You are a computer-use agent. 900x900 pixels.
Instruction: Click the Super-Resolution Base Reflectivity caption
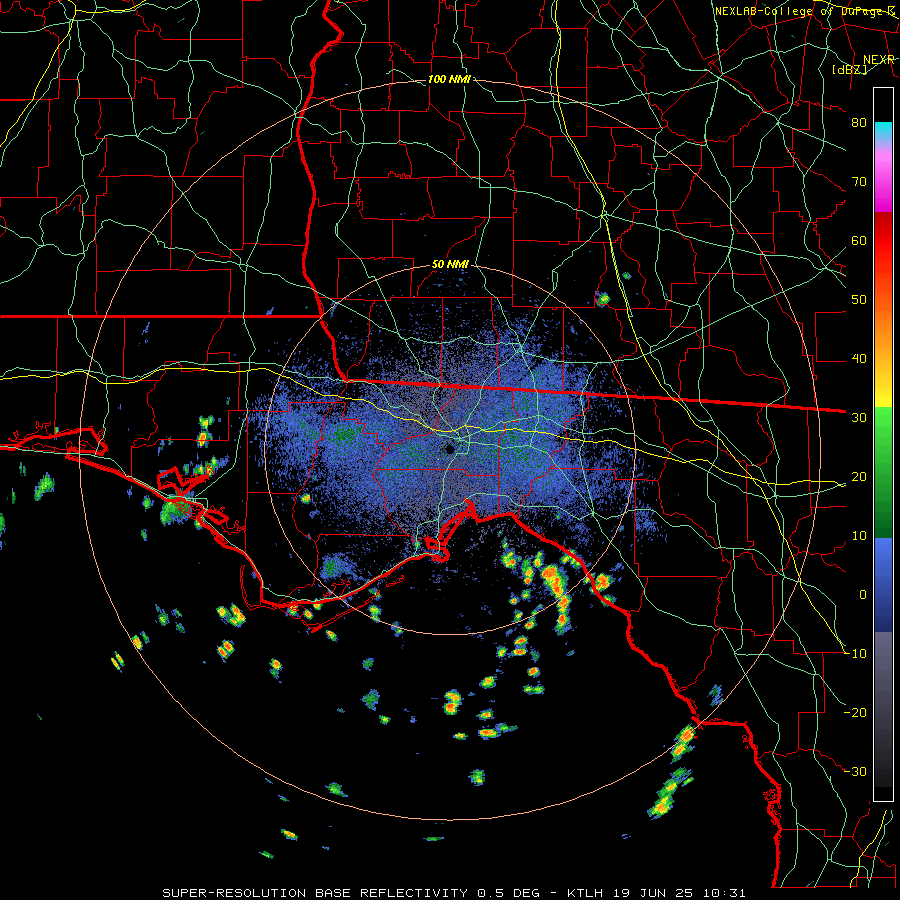click(x=454, y=893)
